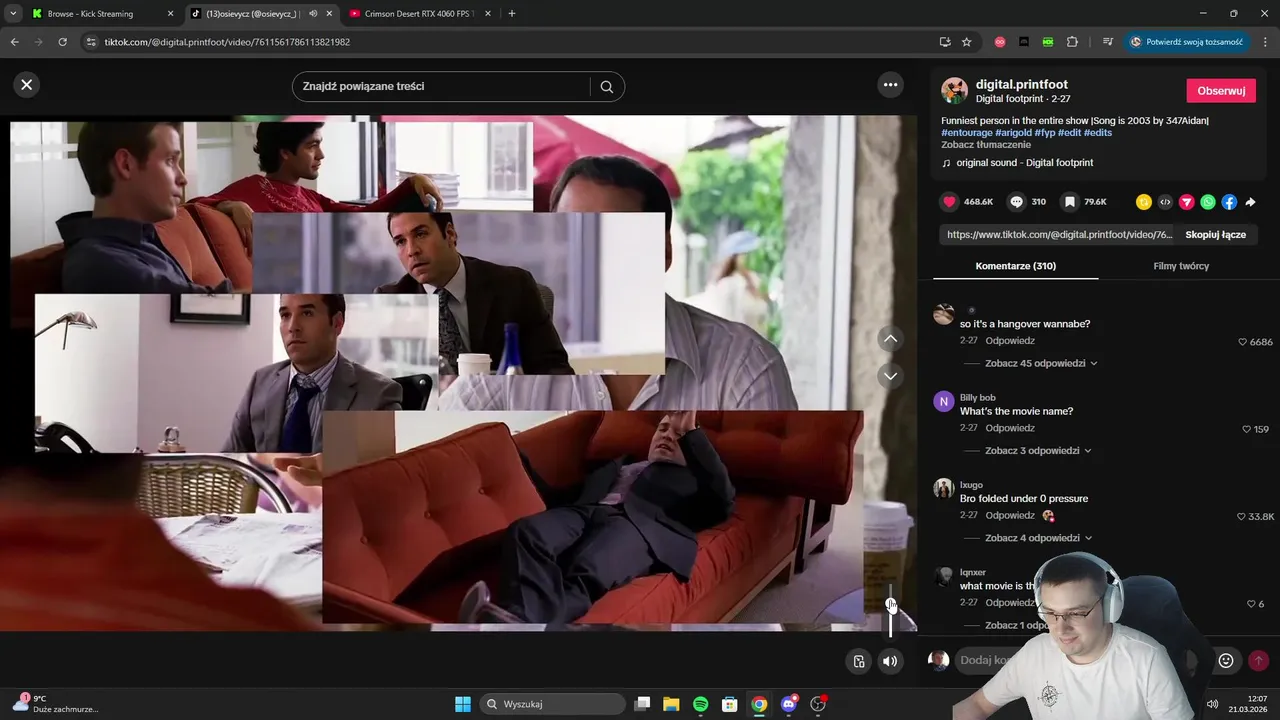Open Chrome extensions puzzle icon

pyautogui.click(x=1073, y=42)
